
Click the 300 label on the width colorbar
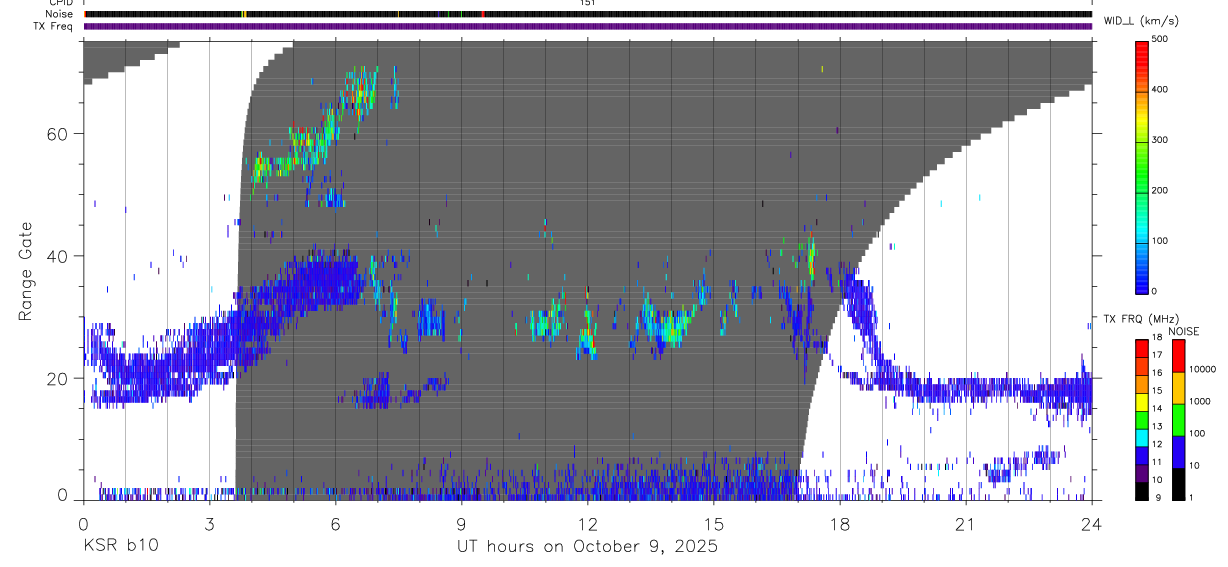pos(1160,140)
